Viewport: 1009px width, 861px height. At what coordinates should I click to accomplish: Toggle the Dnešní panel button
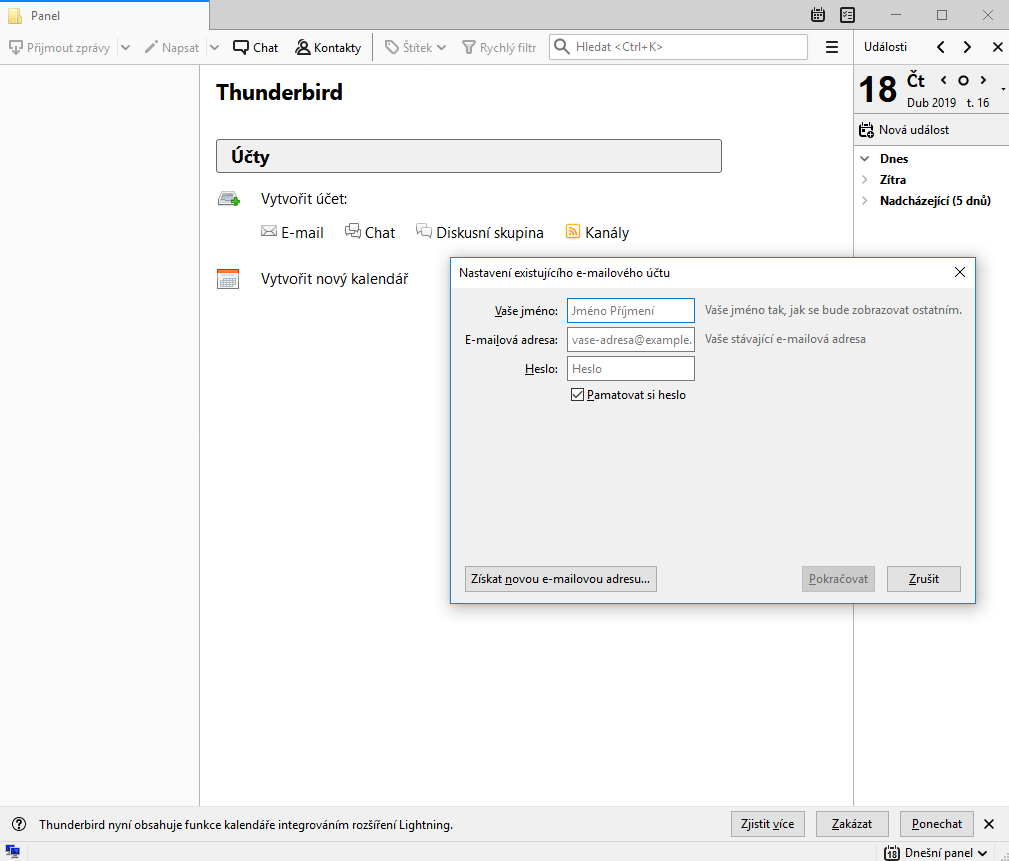tap(936, 852)
